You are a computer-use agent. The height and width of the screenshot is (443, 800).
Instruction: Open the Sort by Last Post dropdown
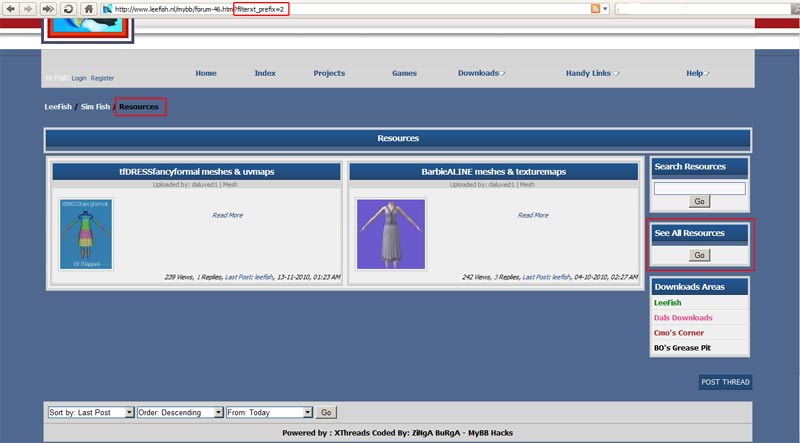(92, 412)
